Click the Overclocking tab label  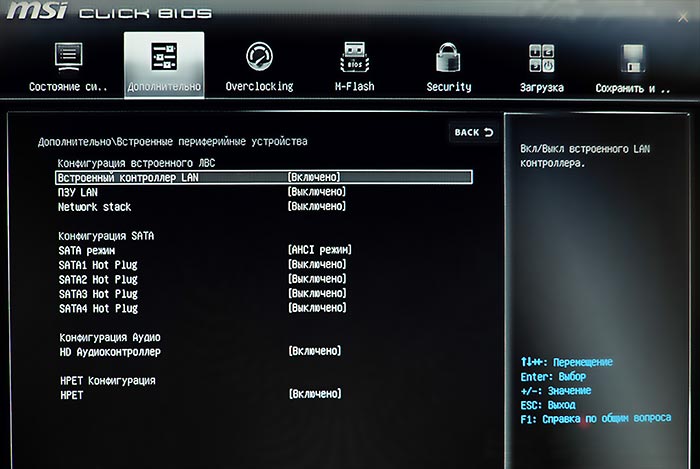pyautogui.click(x=259, y=86)
